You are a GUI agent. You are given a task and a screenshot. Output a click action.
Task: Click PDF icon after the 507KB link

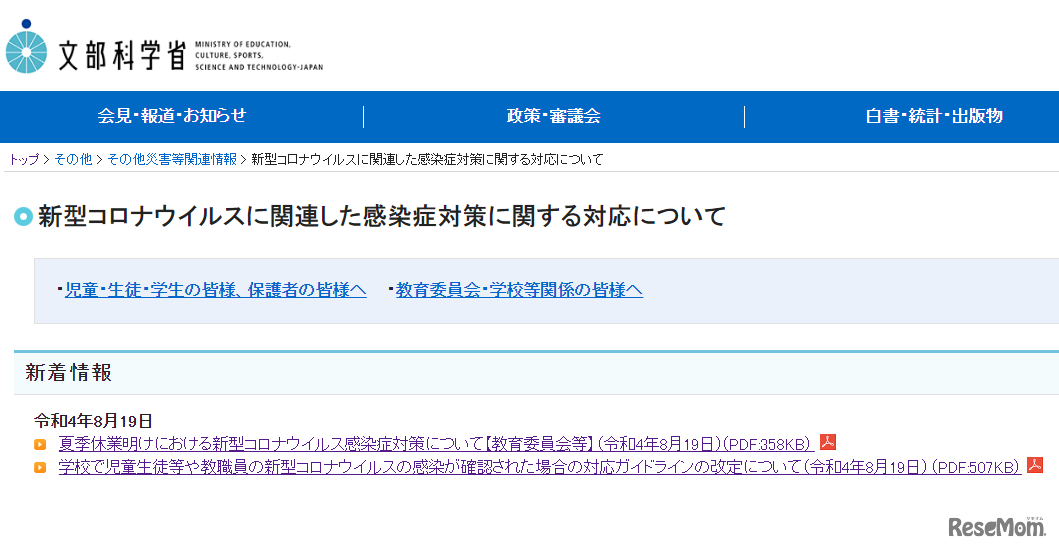click(1035, 465)
